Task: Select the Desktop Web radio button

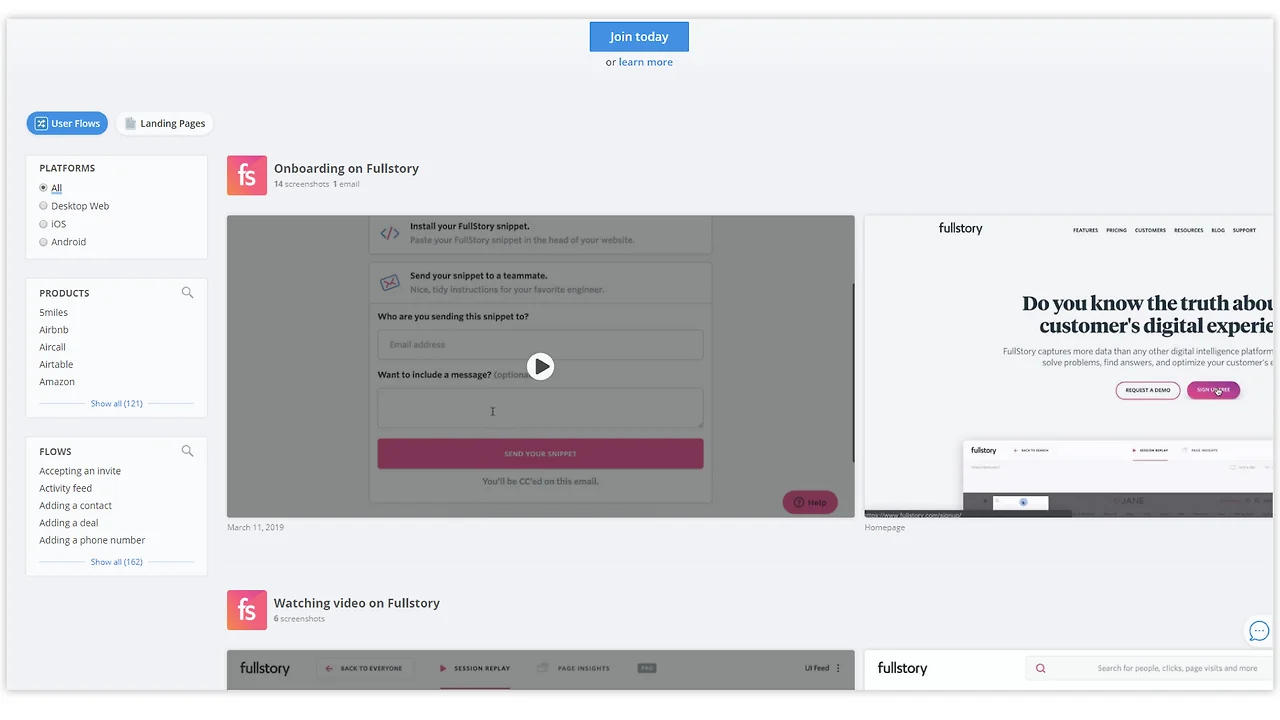Action: point(43,206)
